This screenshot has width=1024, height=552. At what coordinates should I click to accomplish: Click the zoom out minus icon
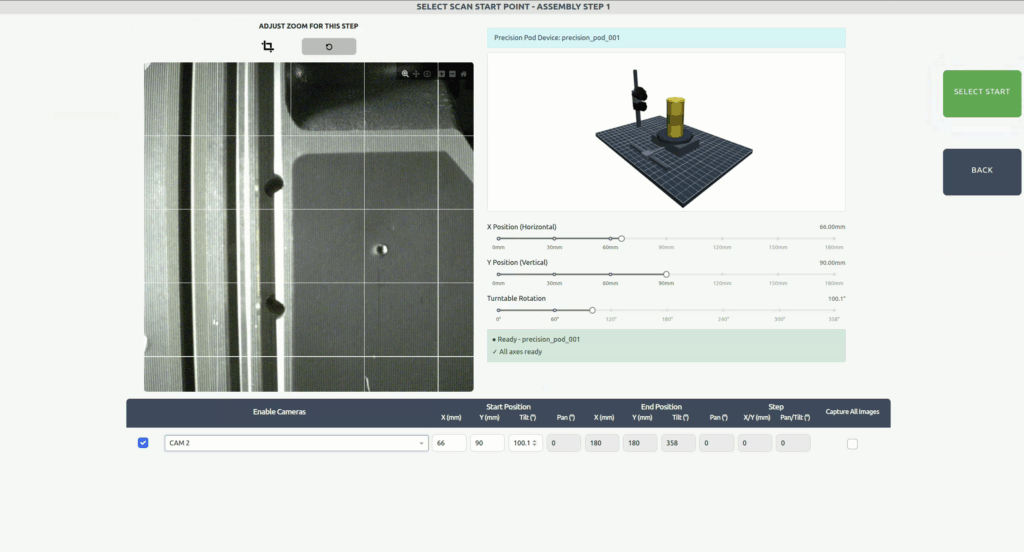point(452,74)
